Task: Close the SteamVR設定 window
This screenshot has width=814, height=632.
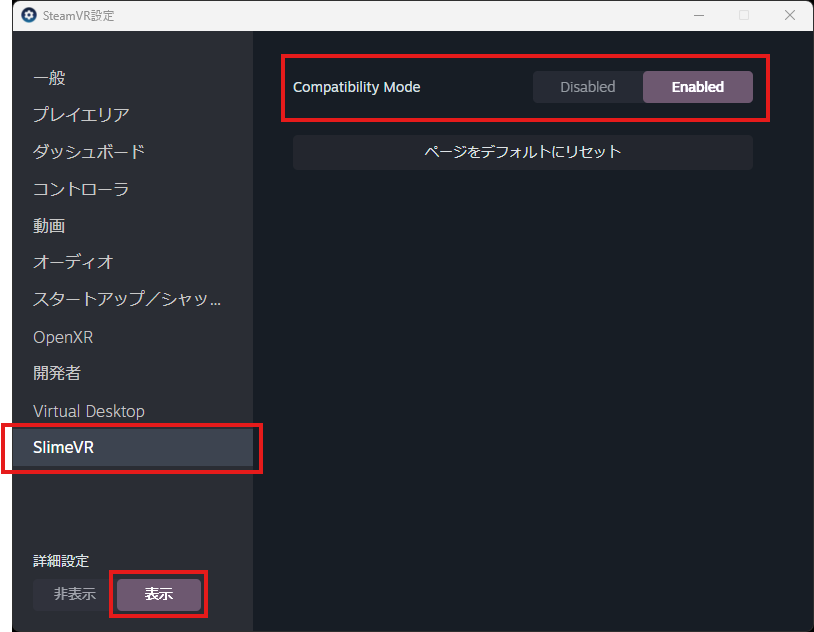Action: coord(790,16)
